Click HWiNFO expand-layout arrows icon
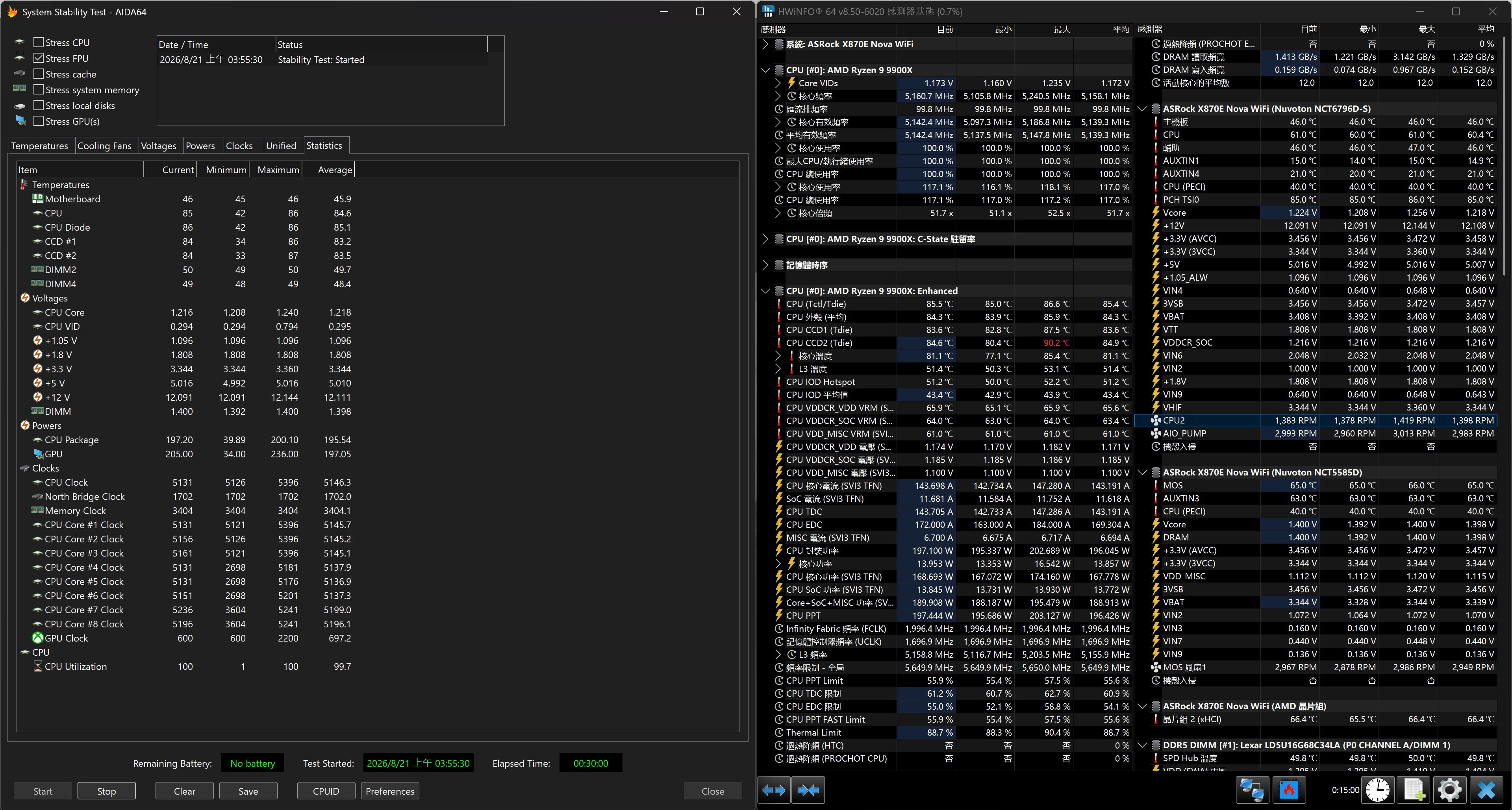Screen dimensions: 1512x810 click(x=774, y=790)
